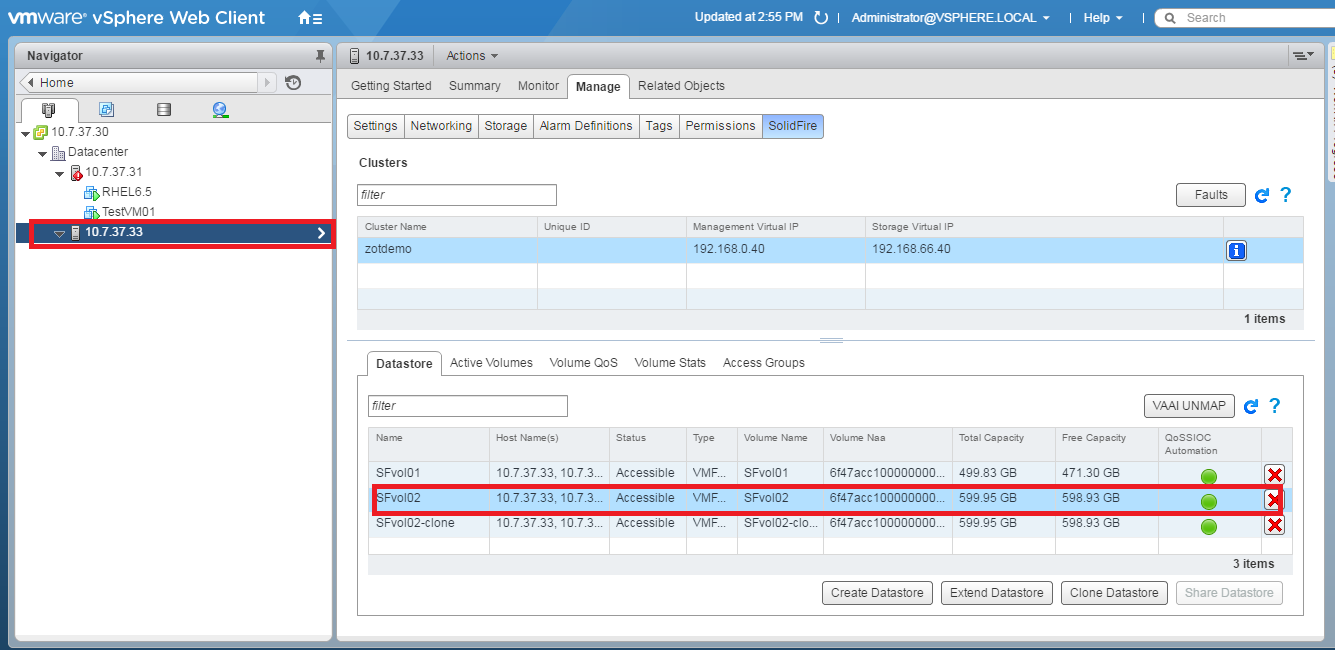Open the Active Volumes tab
Viewport: 1335px width, 650px height.
[491, 363]
